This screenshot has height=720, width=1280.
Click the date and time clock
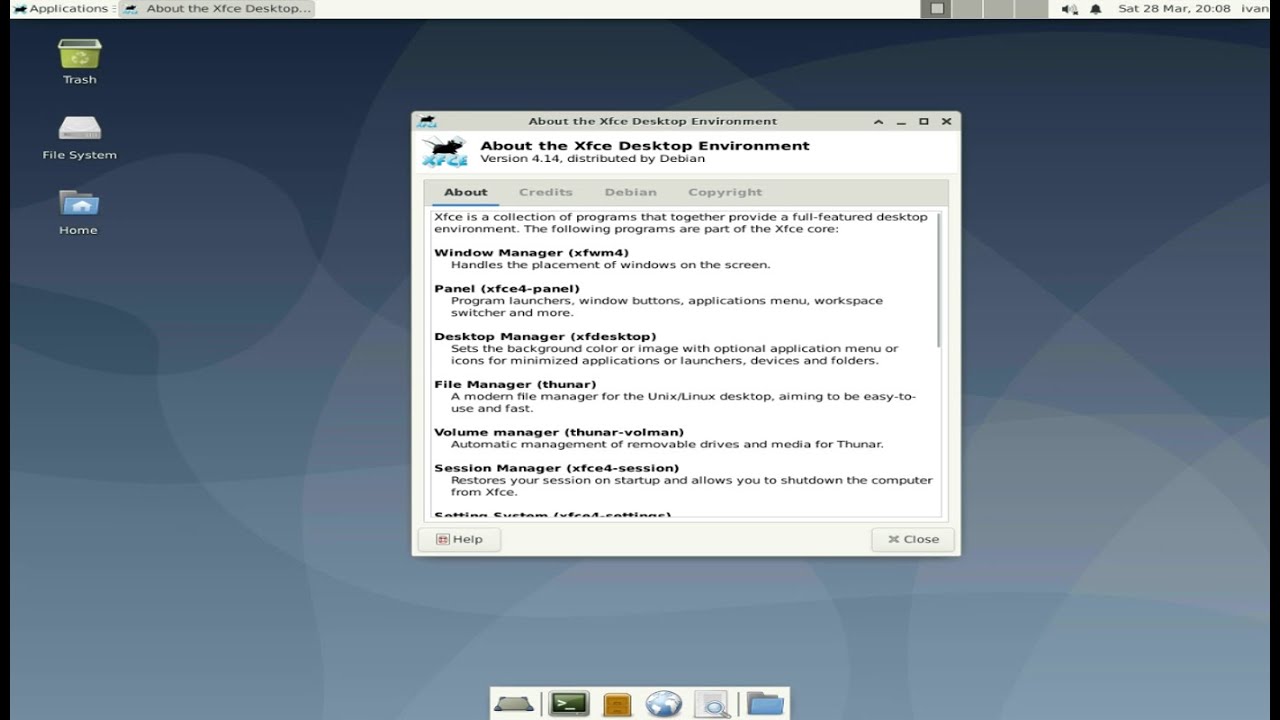(x=1174, y=9)
